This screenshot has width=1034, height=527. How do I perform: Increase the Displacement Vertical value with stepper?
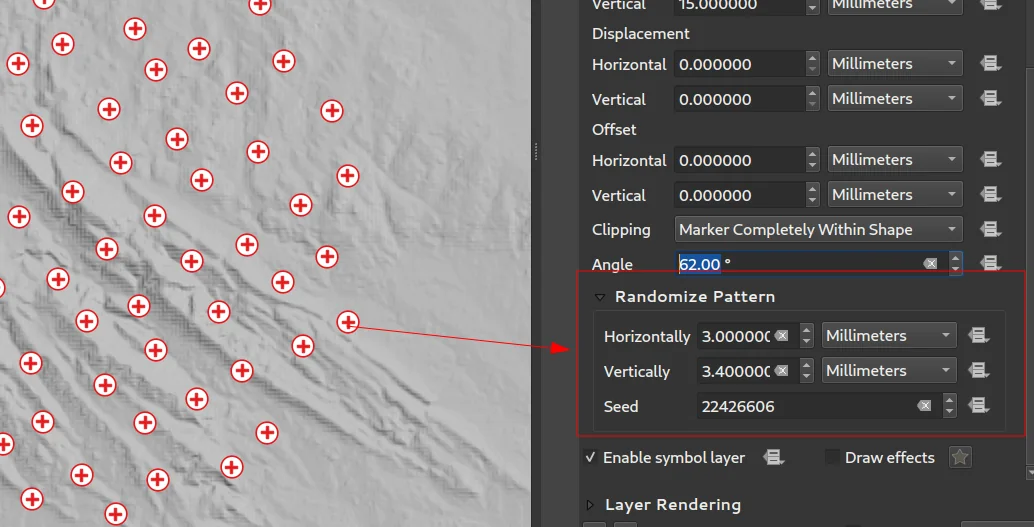(x=812, y=93)
